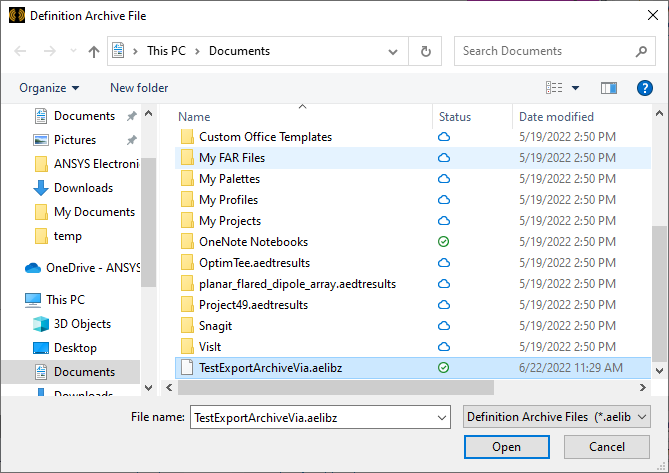The image size is (669, 473).
Task: Refresh the Documents folder listing
Action: (425, 52)
